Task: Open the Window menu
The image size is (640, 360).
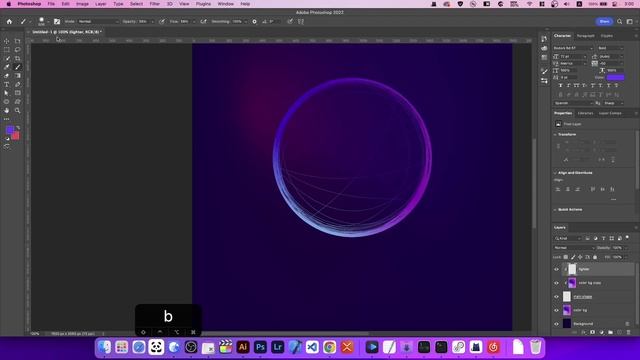Action: [x=225, y=4]
